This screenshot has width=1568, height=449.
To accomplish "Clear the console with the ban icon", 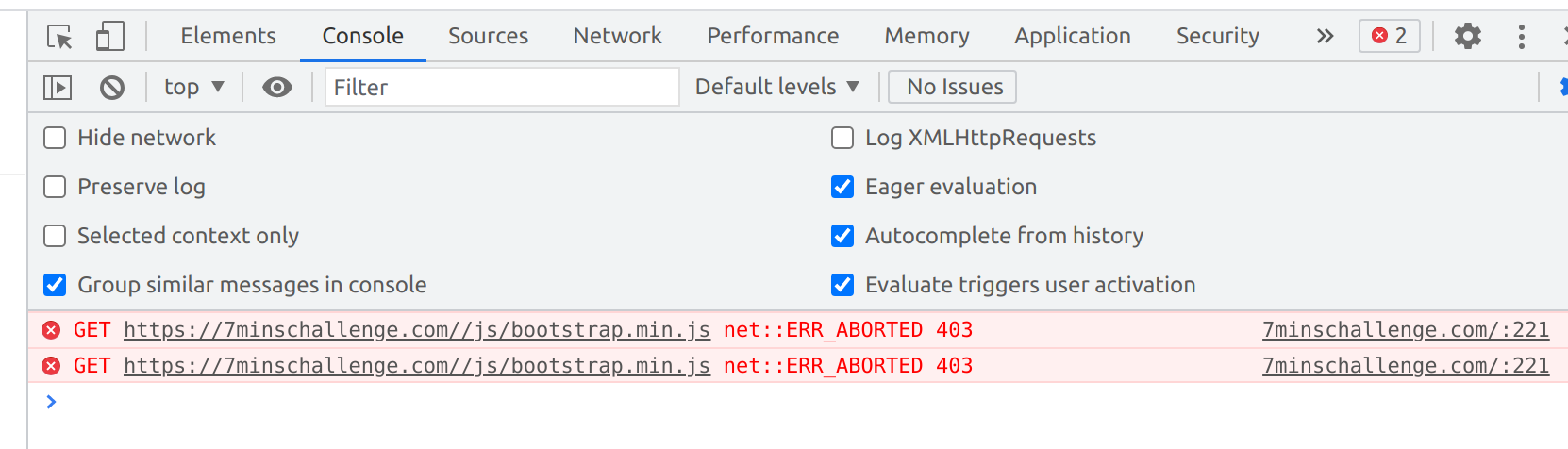I will [x=112, y=88].
